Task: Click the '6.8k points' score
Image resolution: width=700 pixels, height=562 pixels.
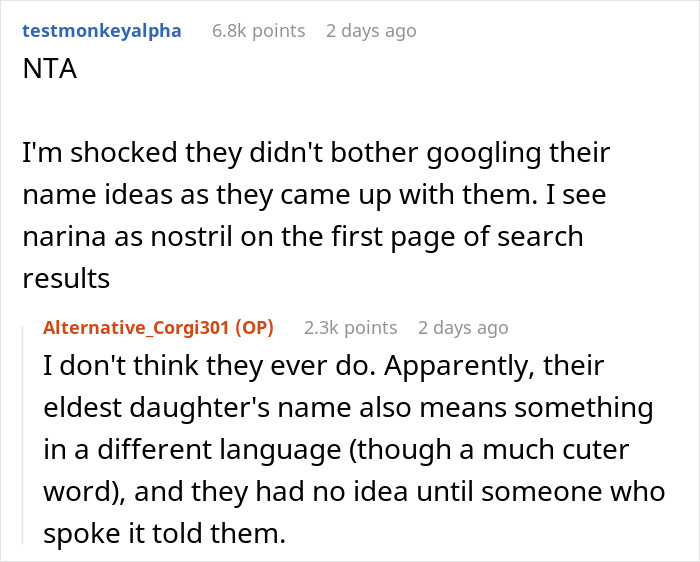Action: click(x=258, y=31)
